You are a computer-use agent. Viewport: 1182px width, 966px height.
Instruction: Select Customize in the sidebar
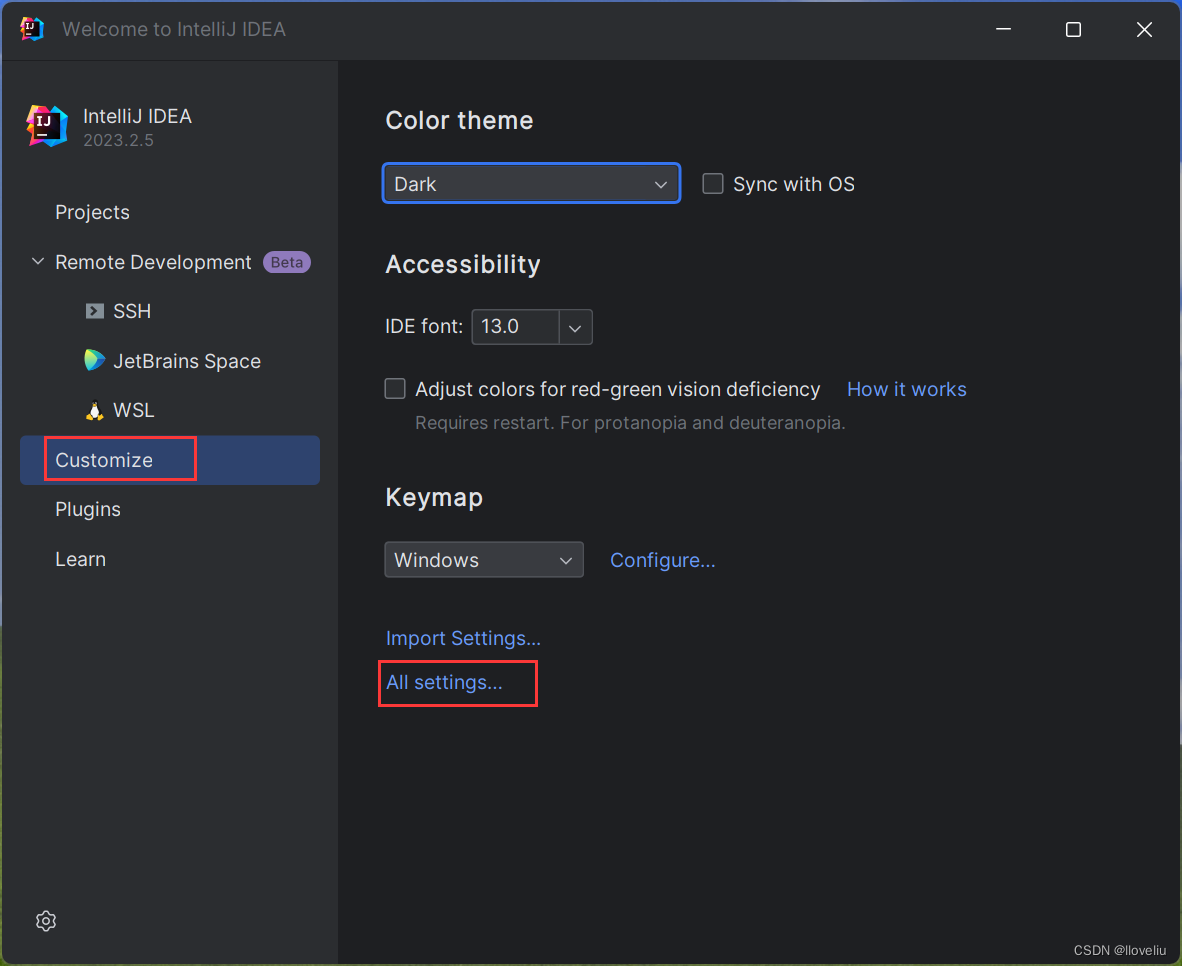pyautogui.click(x=170, y=460)
